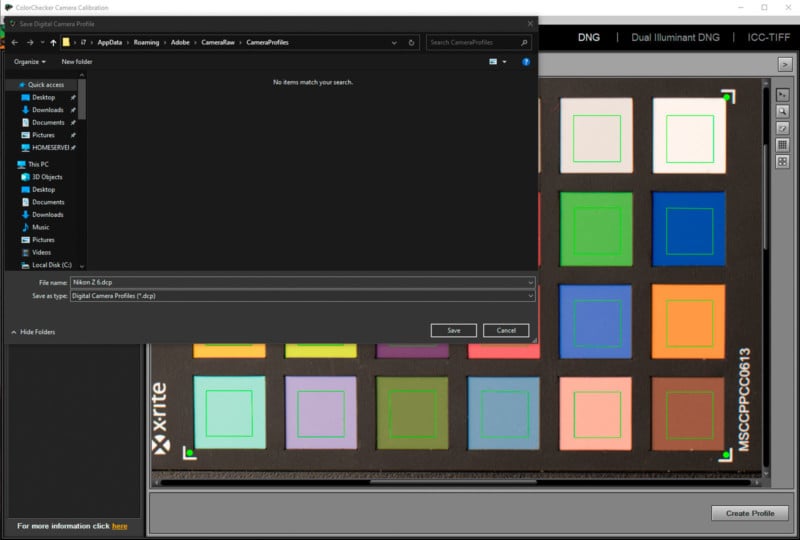Go up one folder level arrow

53,43
